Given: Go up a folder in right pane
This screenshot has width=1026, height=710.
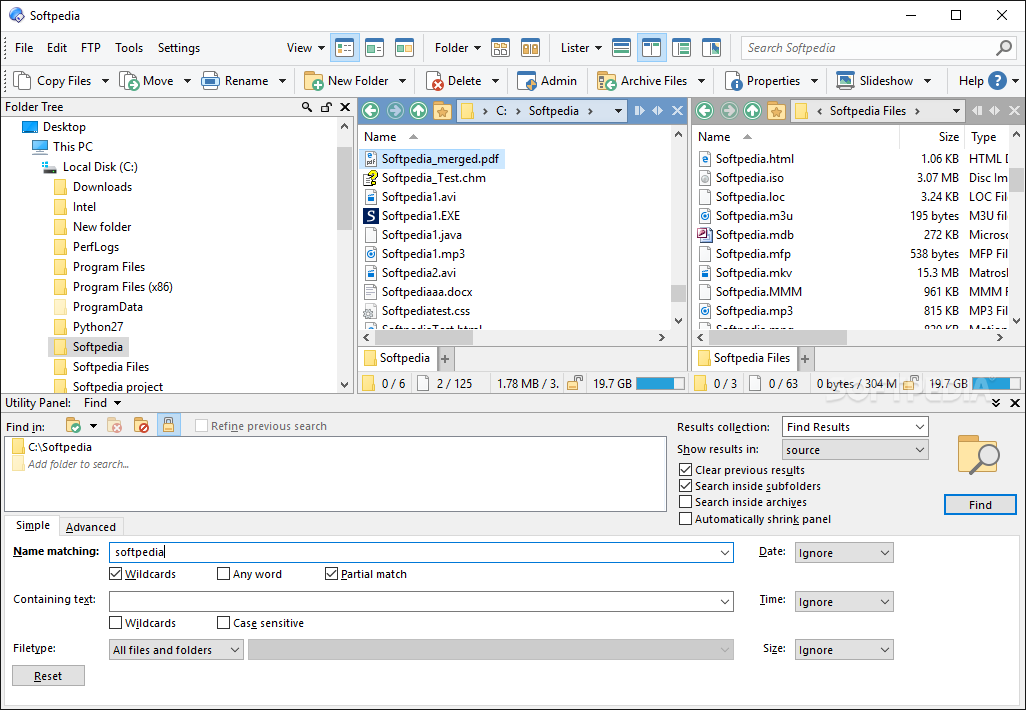Looking at the screenshot, I should click(x=752, y=111).
